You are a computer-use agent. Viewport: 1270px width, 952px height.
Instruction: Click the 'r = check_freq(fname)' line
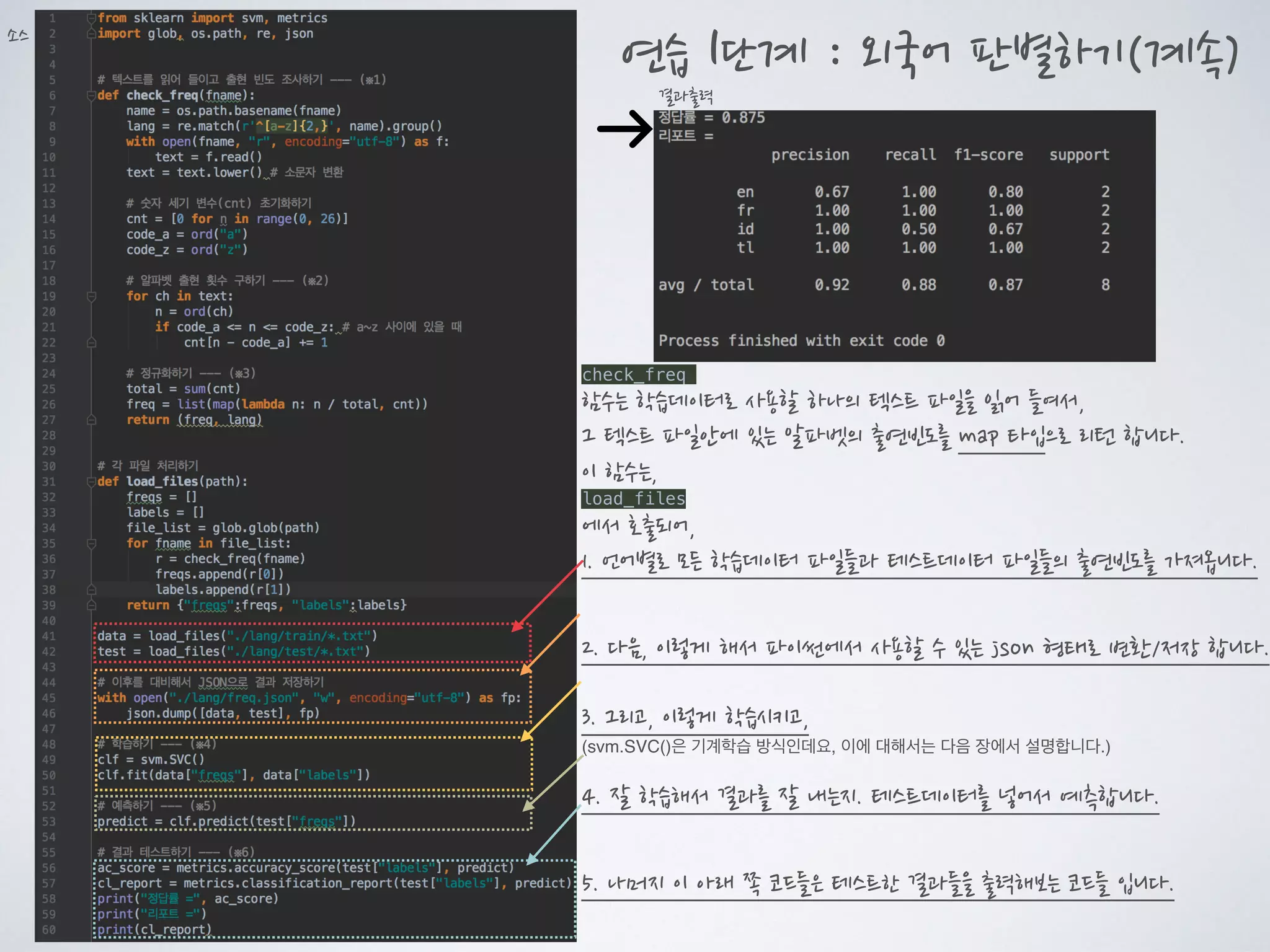coord(230,559)
